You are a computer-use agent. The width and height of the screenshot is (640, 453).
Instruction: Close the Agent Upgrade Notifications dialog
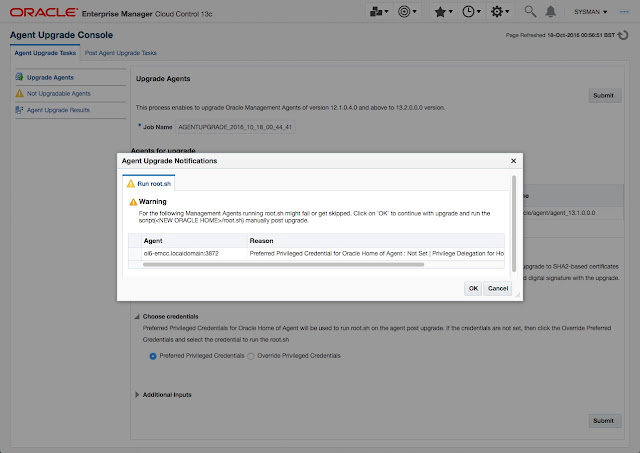click(513, 161)
